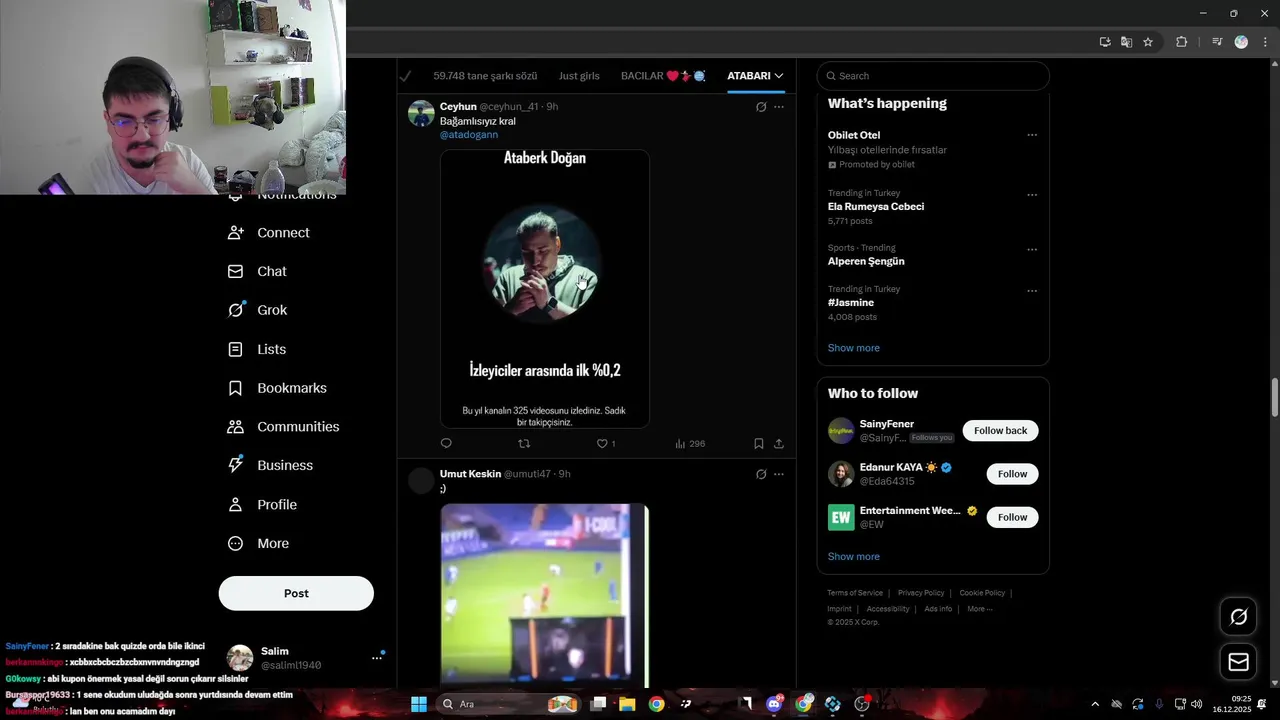Open floating messages envelope button
1280x720 pixels.
coord(1238,662)
